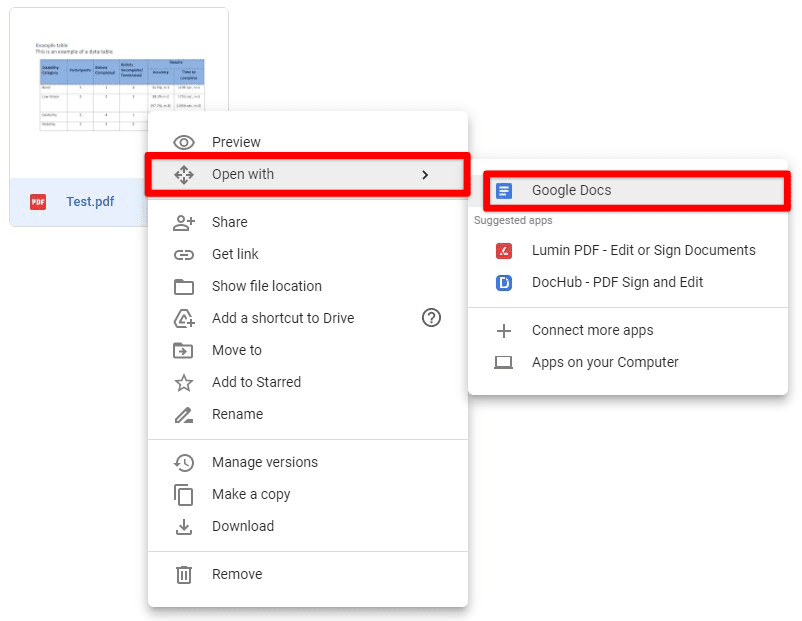Click the blue Google Docs icon
Viewport: 802px width, 621px height.
(504, 191)
